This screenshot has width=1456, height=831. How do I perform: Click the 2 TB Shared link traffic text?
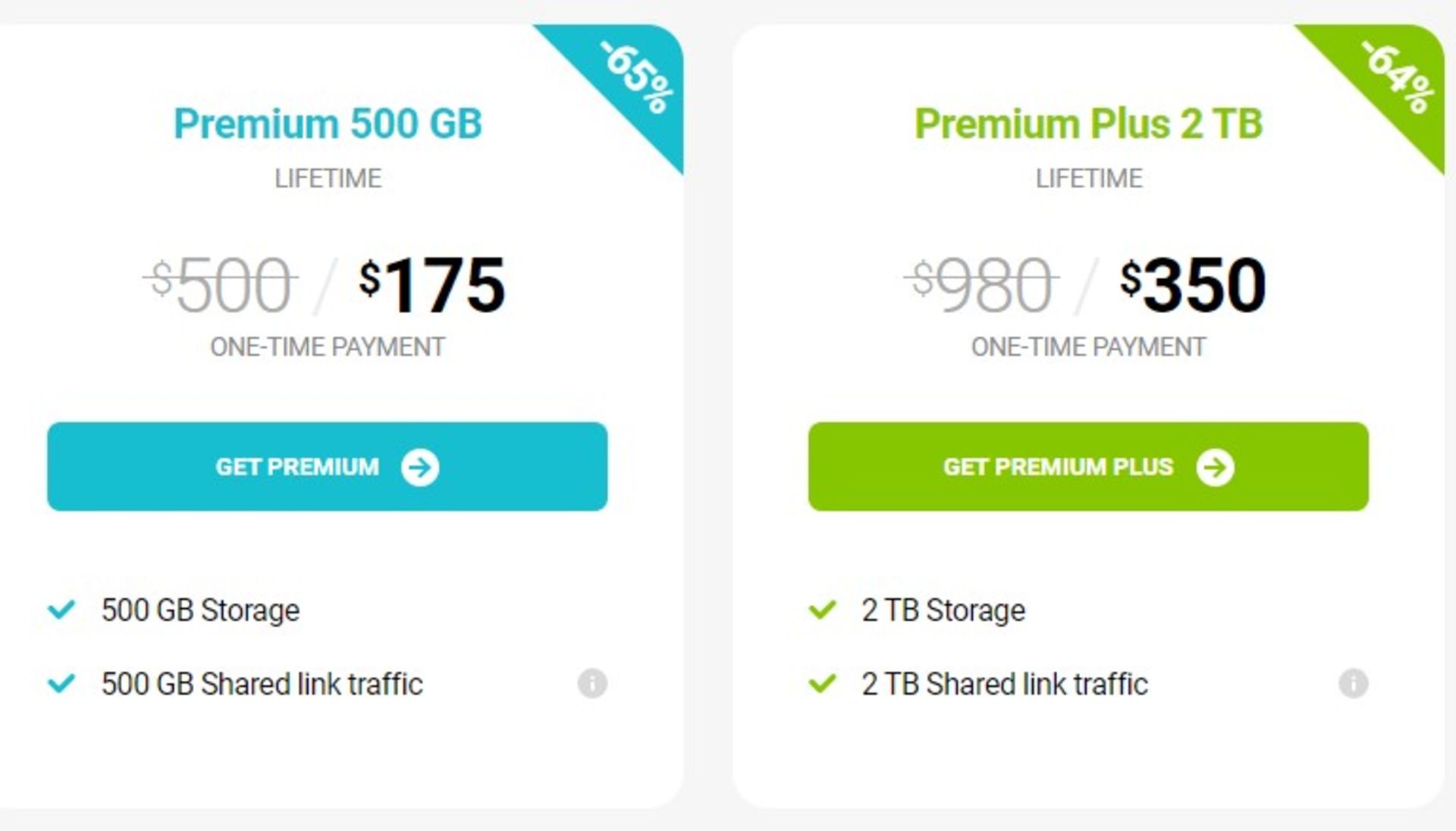tap(1005, 684)
